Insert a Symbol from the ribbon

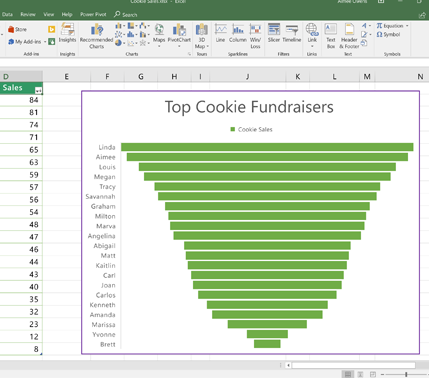pyautogui.click(x=388, y=34)
